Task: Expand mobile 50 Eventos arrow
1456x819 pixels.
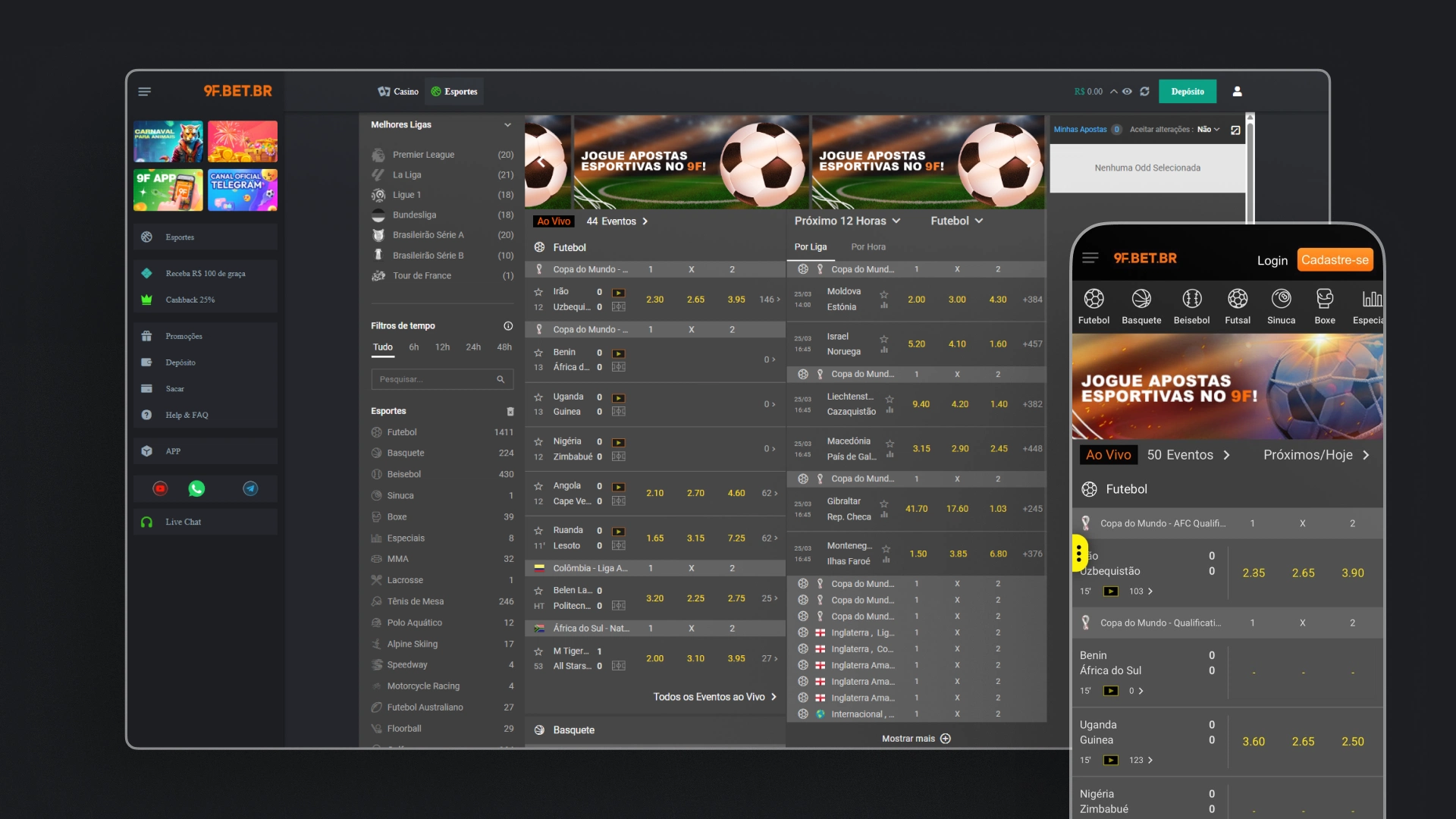Action: point(1226,455)
